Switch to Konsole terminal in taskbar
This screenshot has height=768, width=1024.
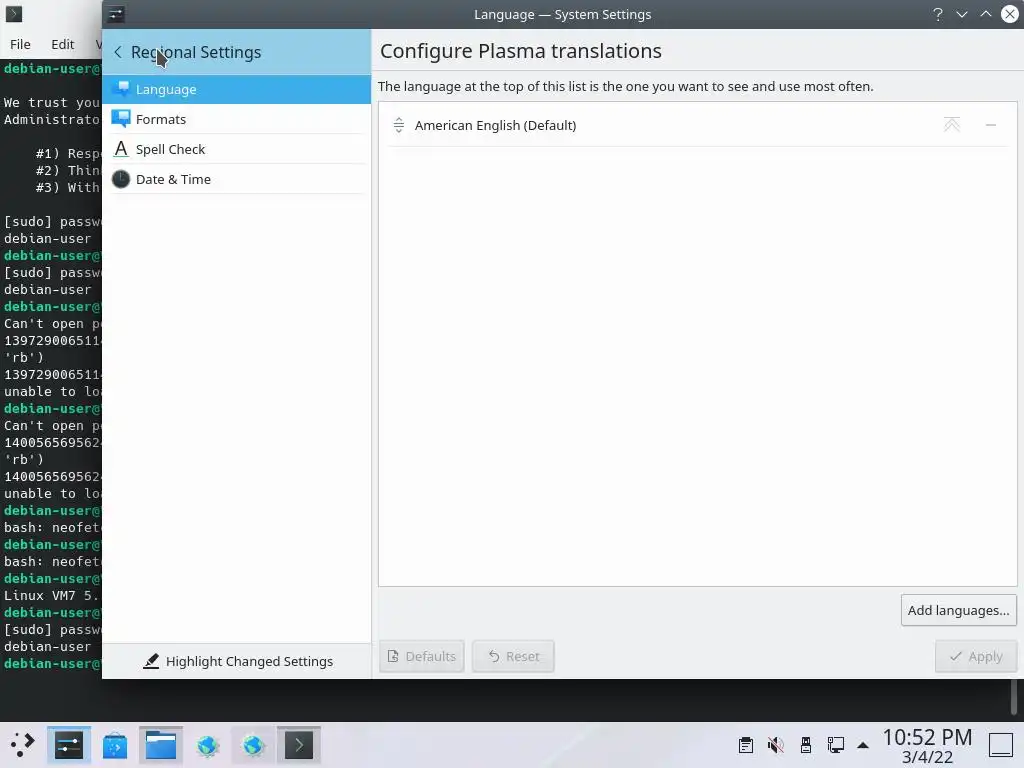click(299, 745)
